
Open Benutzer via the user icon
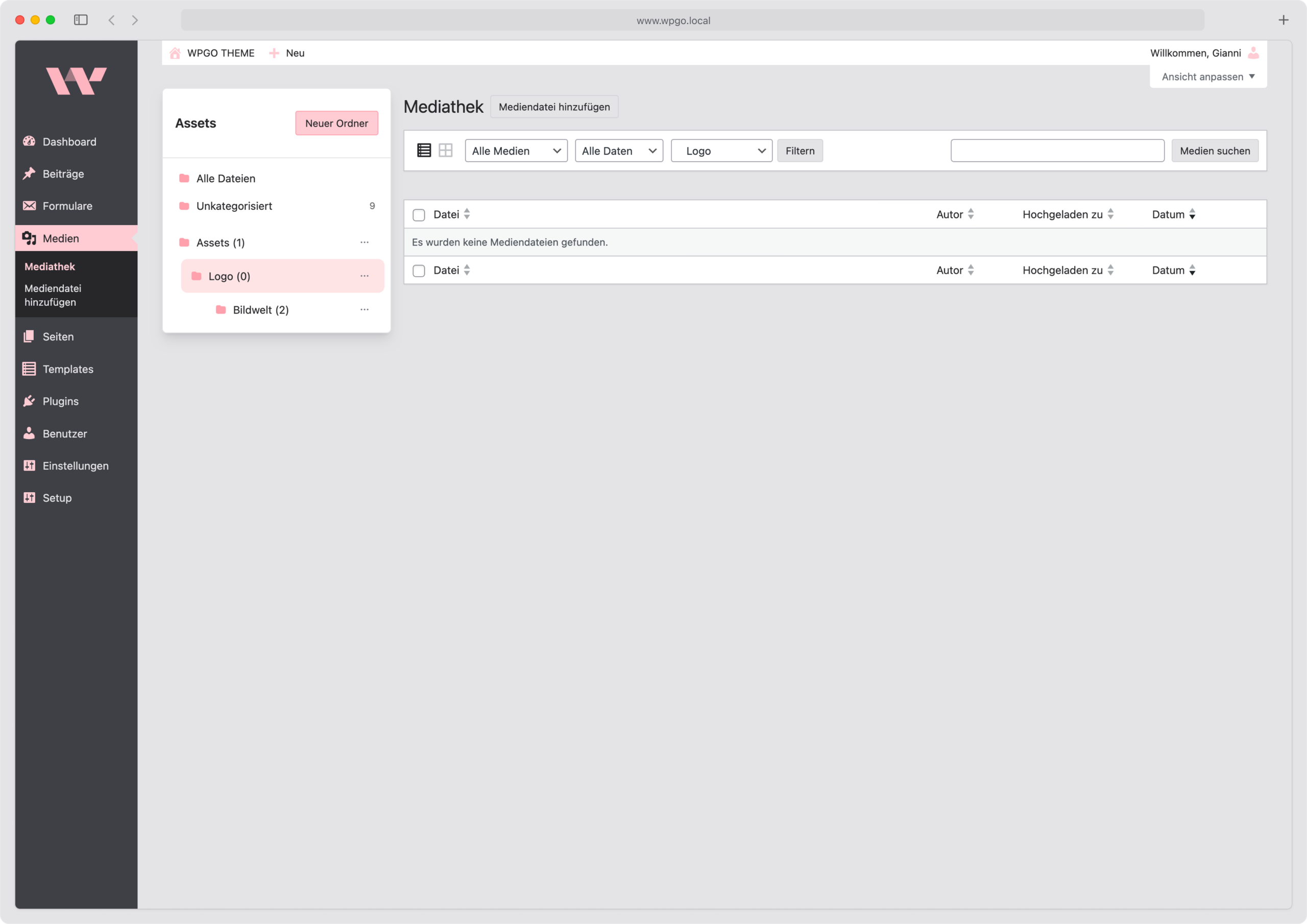(x=30, y=433)
